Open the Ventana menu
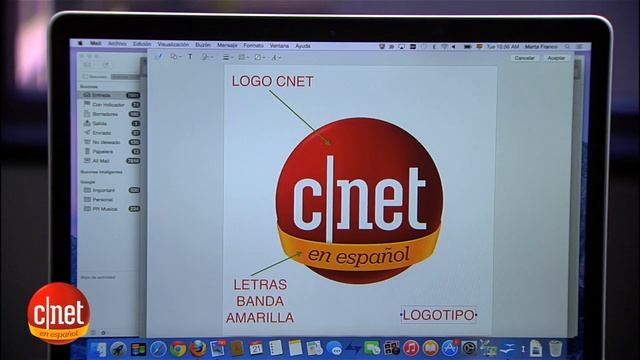Viewport: 640px width, 360px height. pos(279,46)
